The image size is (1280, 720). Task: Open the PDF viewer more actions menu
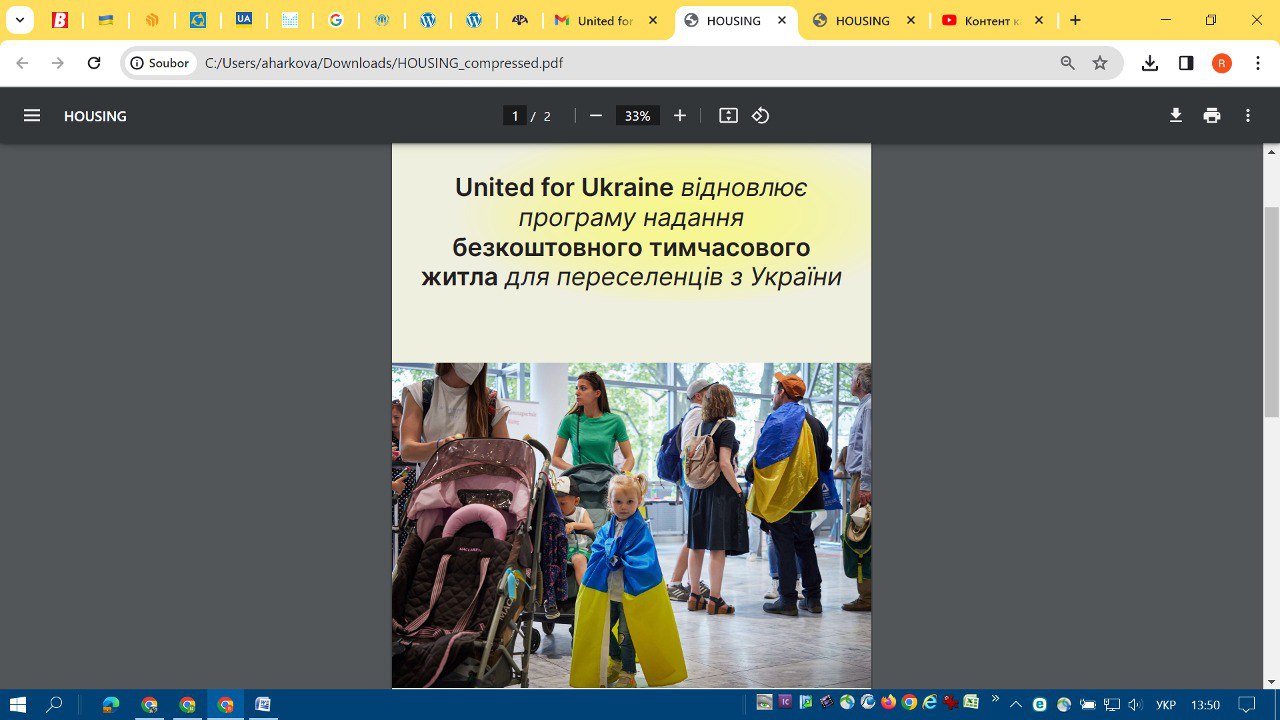1248,116
